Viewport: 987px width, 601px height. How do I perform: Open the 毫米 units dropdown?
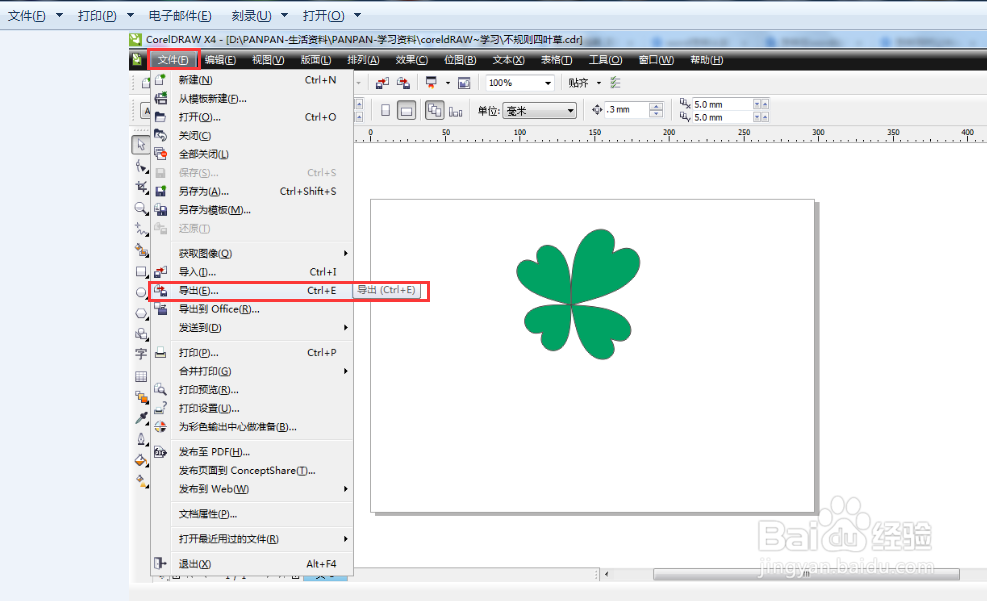540,111
